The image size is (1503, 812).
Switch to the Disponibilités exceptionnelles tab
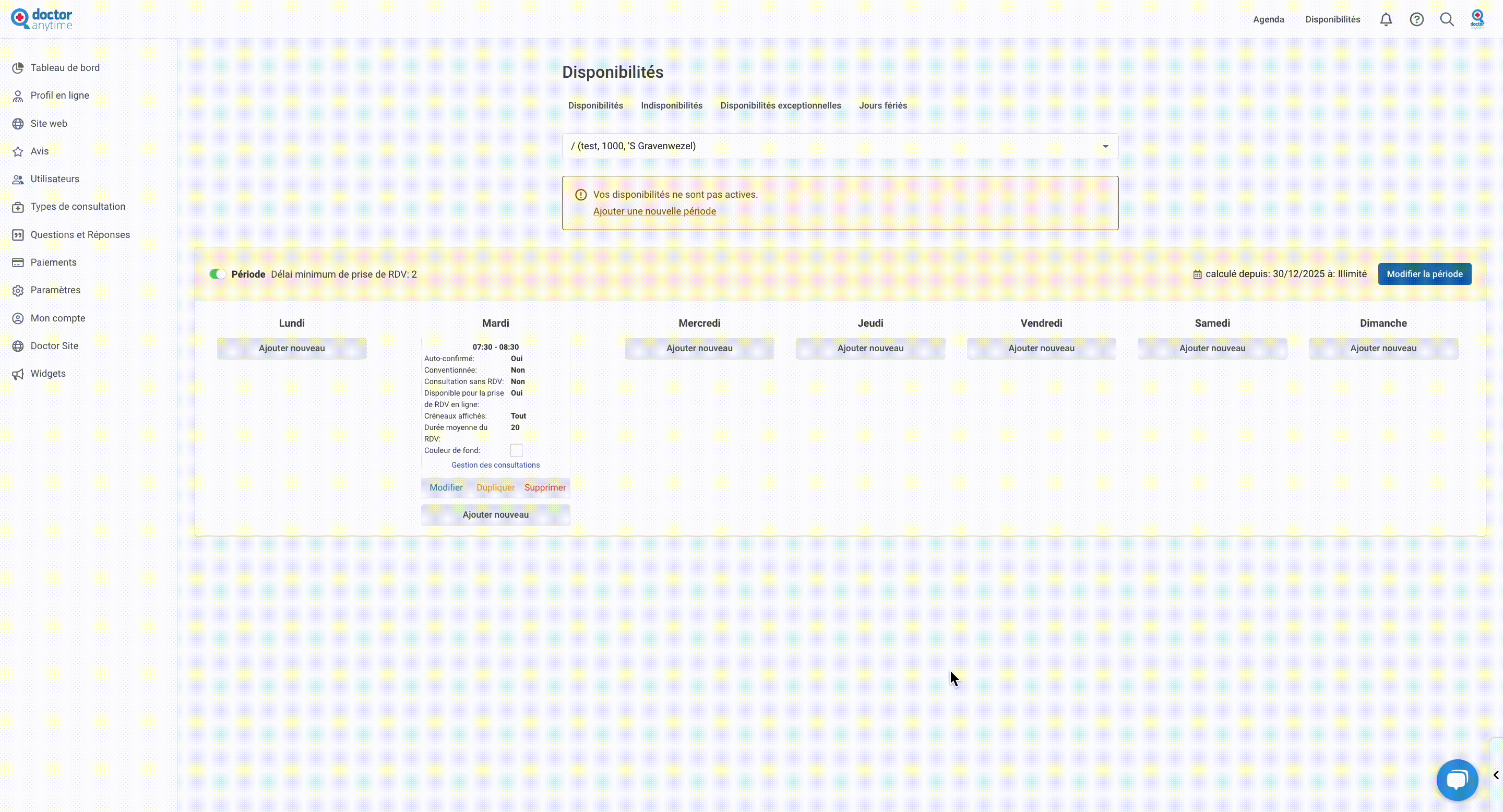(x=781, y=105)
